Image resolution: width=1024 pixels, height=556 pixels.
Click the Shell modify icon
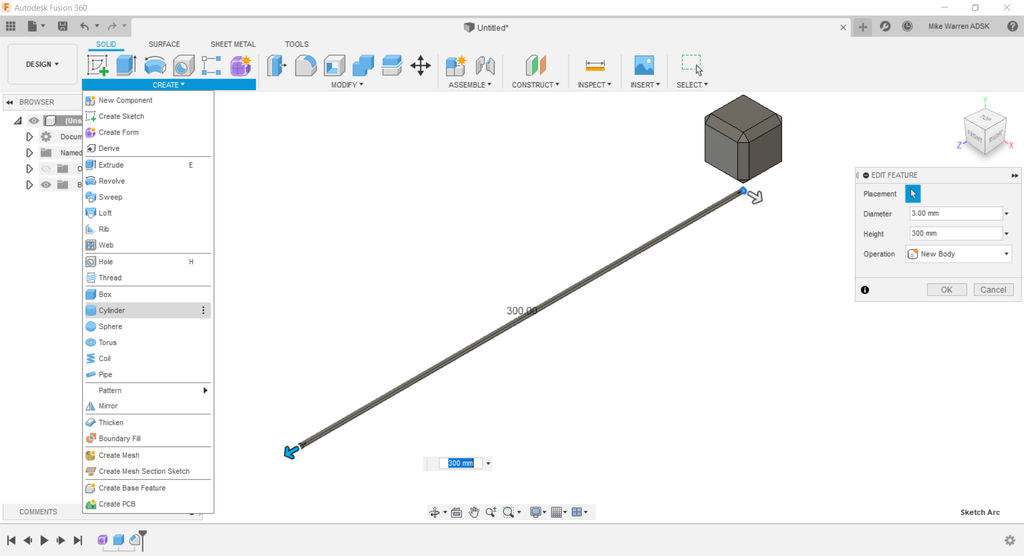(334, 65)
